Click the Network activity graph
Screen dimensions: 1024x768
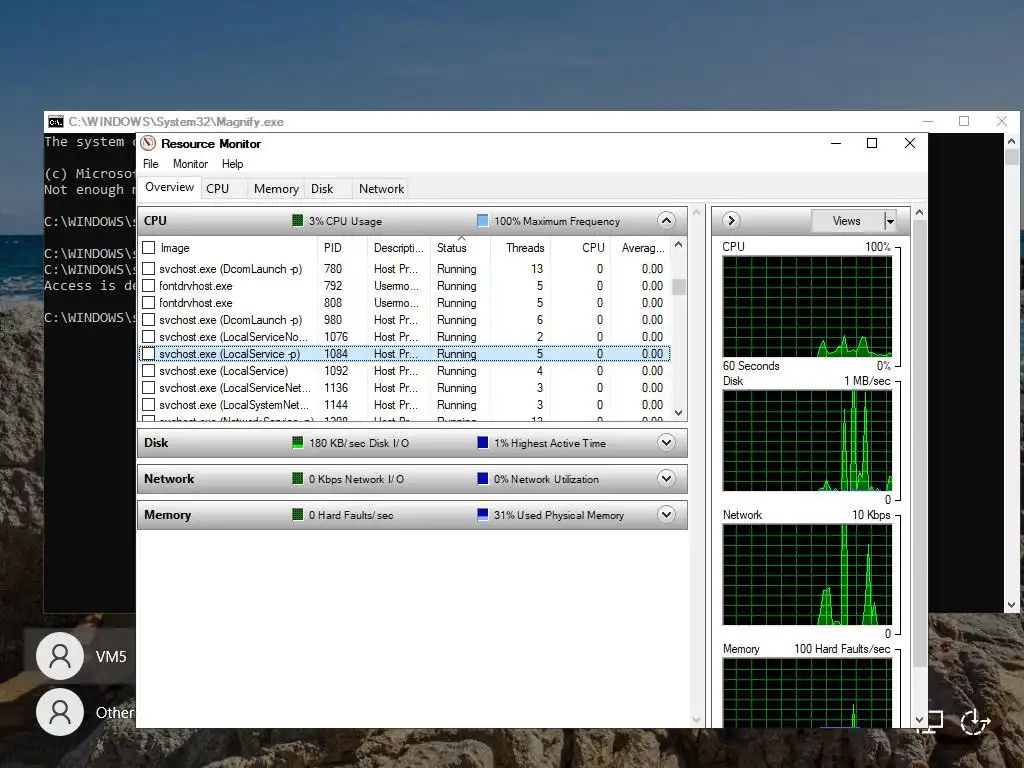(807, 575)
